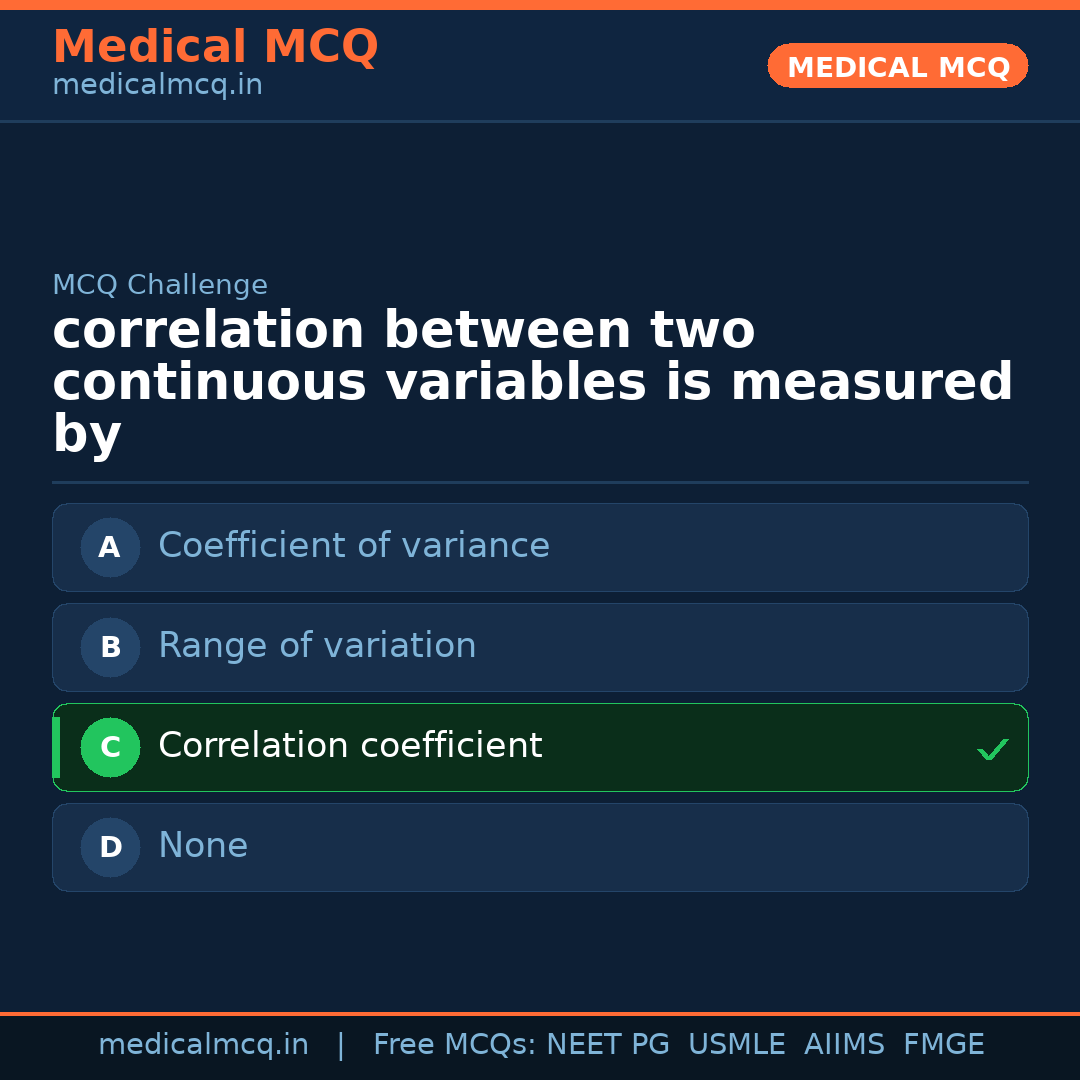Click the question text about correlation

tap(532, 382)
